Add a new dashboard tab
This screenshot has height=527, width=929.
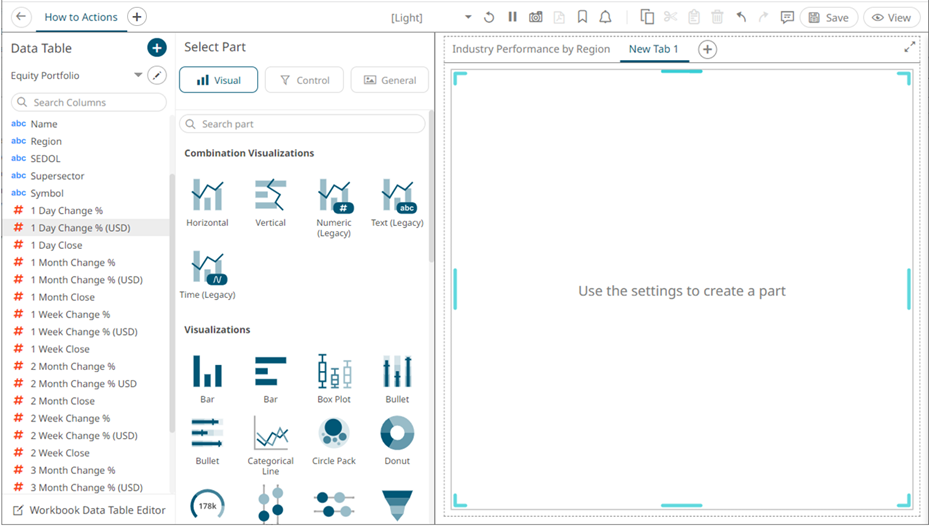[707, 50]
